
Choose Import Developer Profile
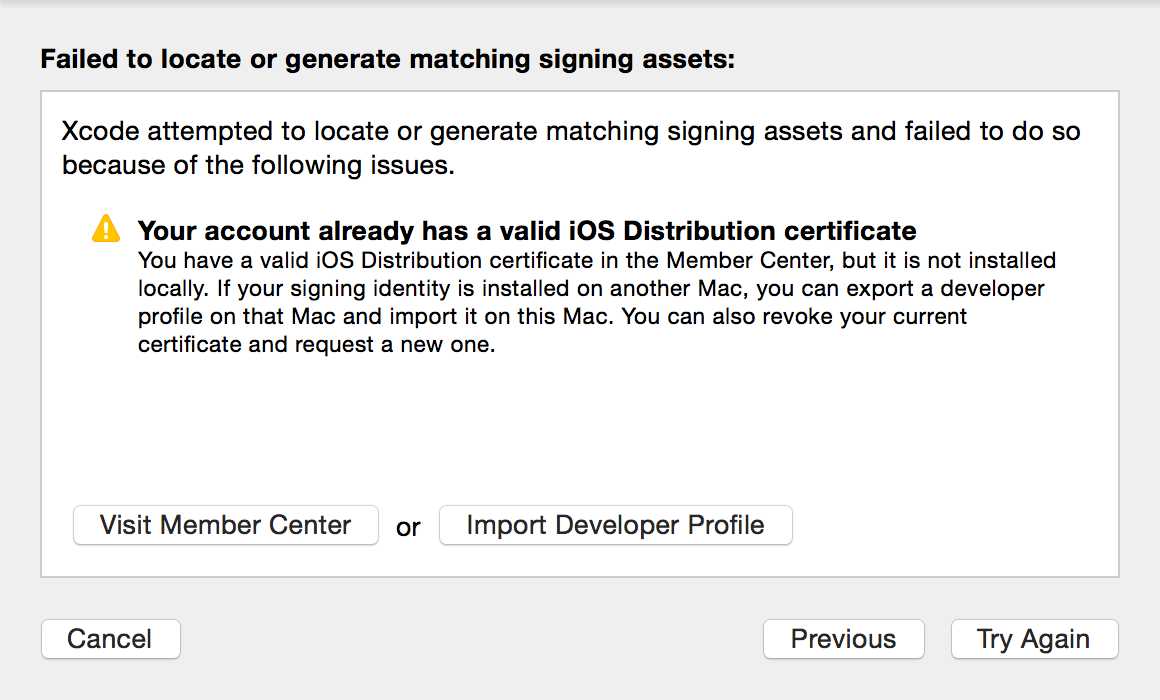(616, 525)
